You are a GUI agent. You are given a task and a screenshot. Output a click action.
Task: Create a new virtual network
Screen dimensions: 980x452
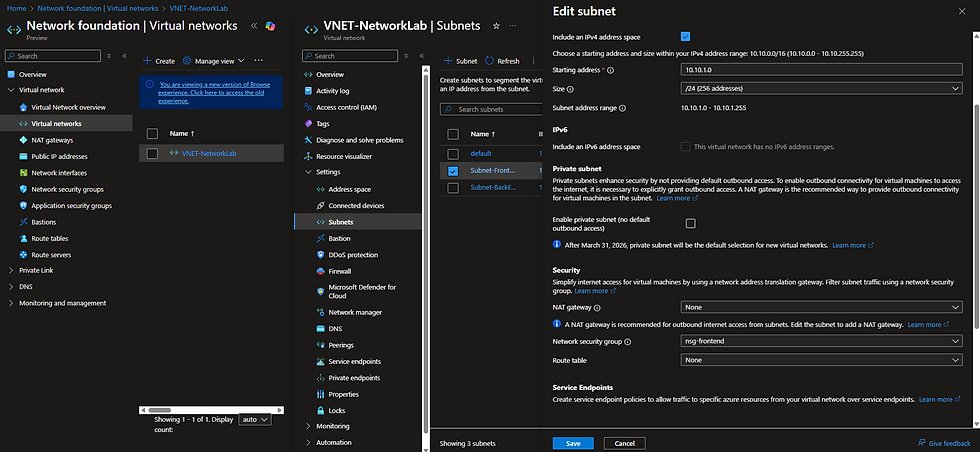pos(159,61)
